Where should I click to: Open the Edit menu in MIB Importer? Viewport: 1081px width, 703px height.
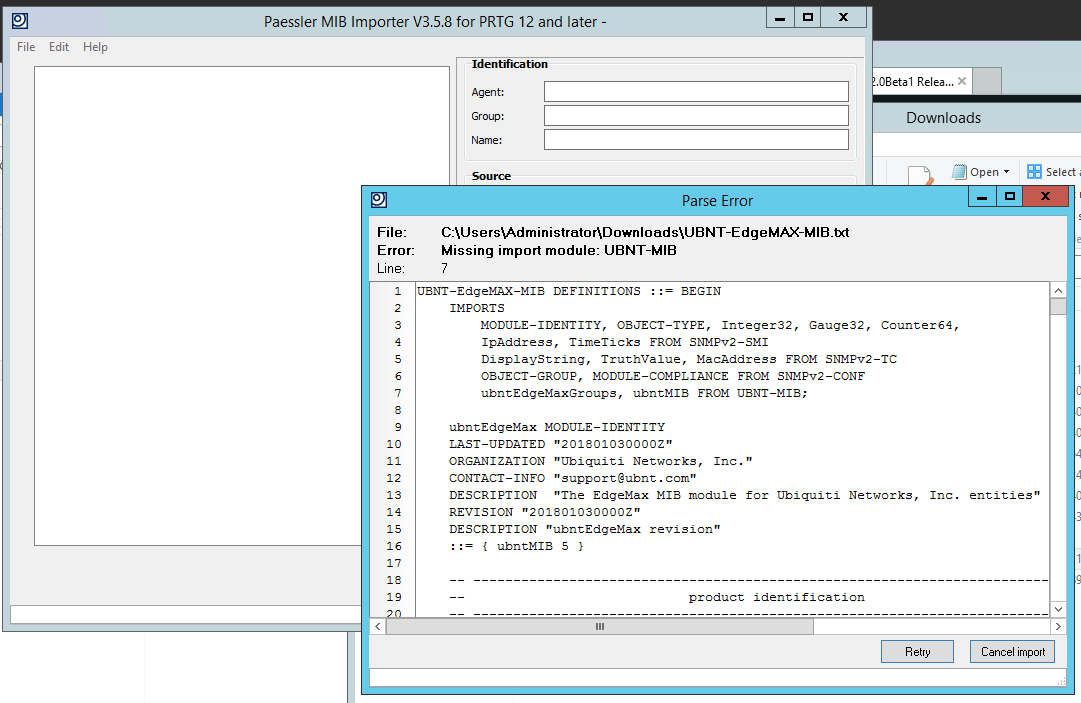(59, 47)
